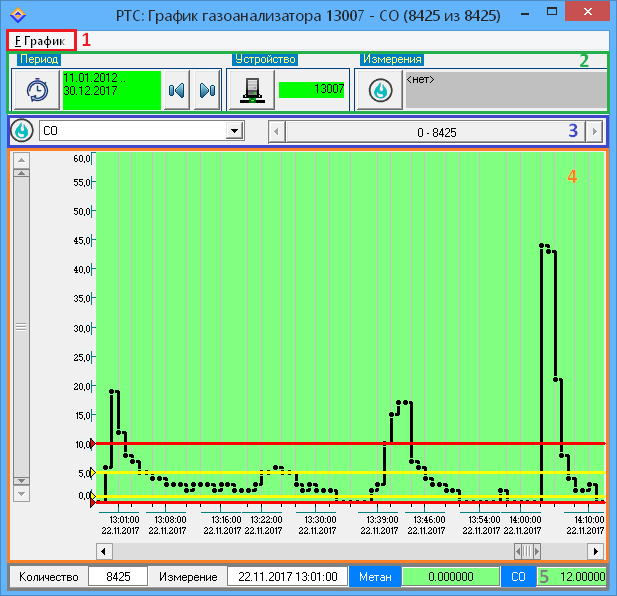Open the График menu

click(41, 41)
